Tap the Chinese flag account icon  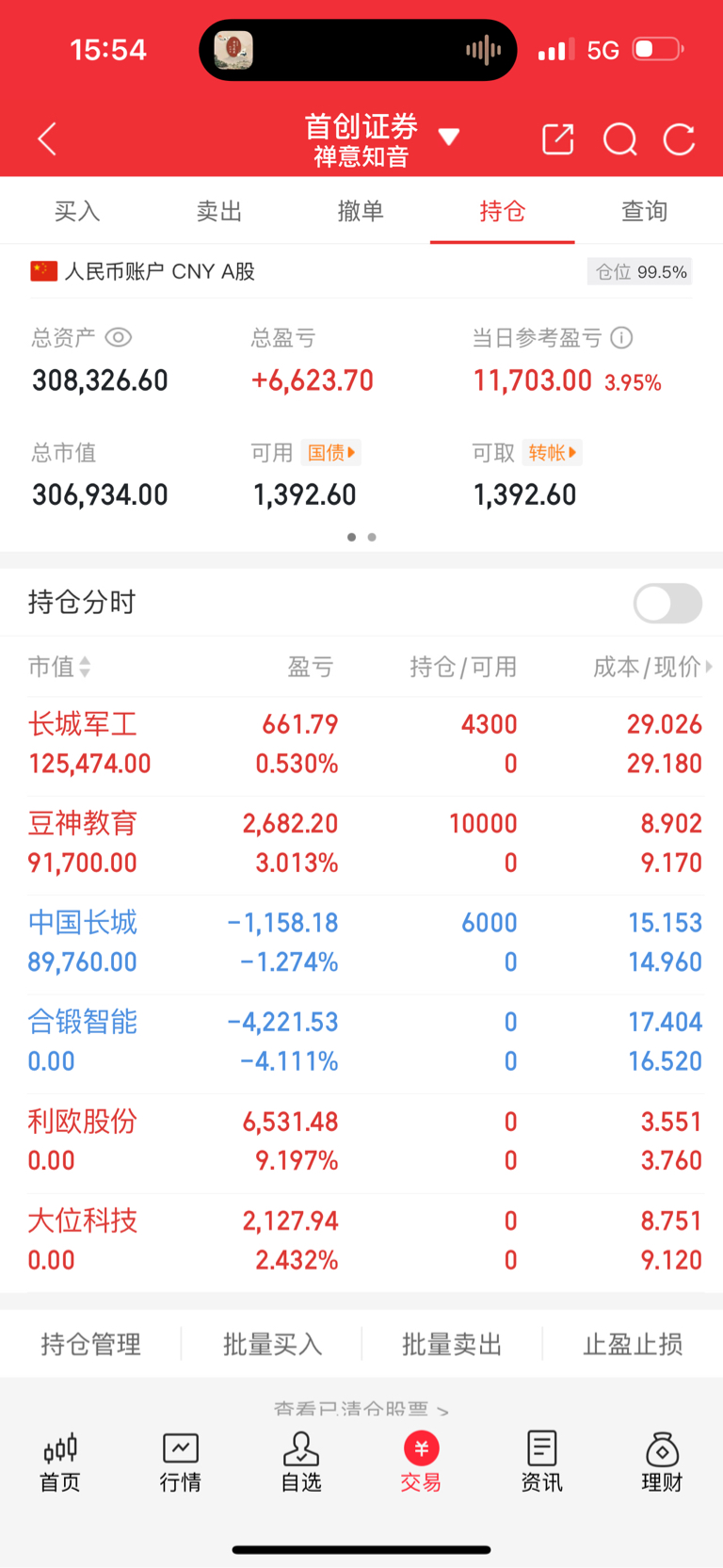pyautogui.click(x=43, y=271)
